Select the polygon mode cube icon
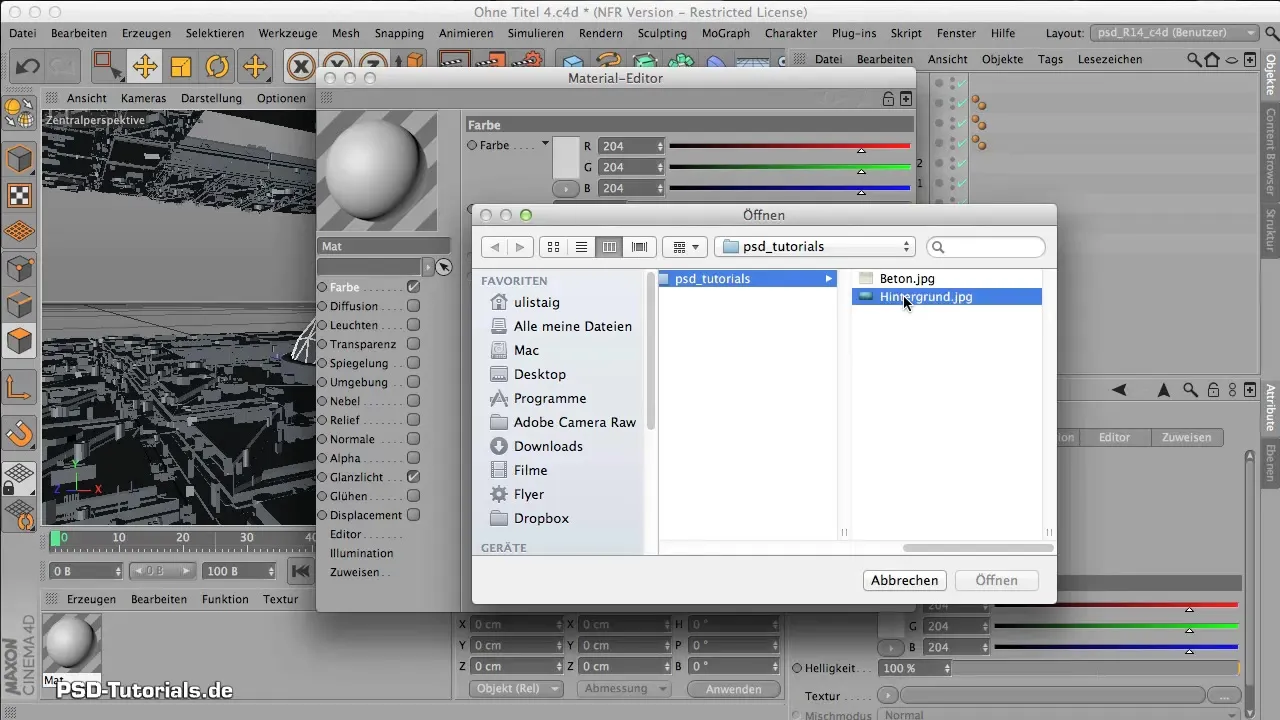 pos(19,341)
